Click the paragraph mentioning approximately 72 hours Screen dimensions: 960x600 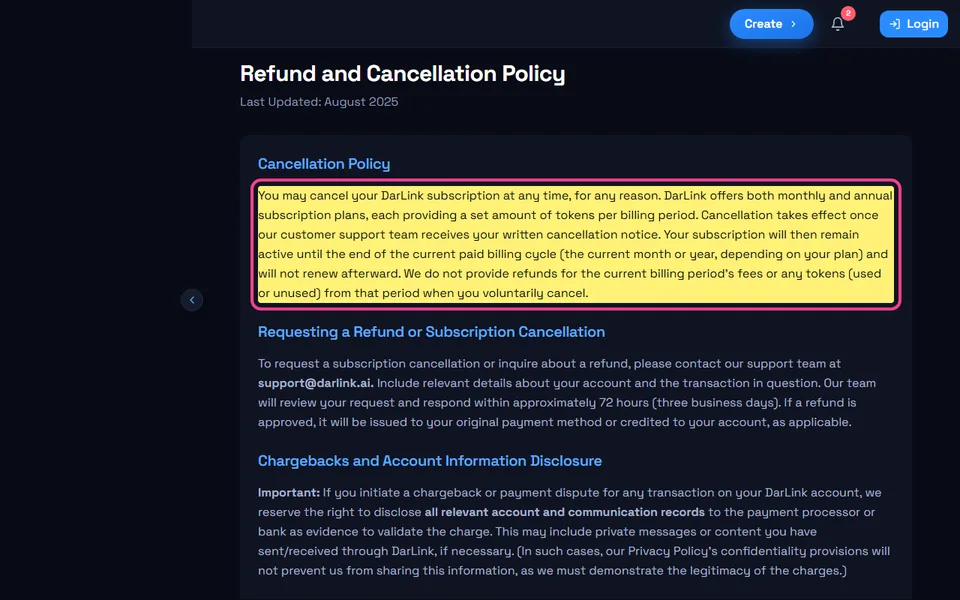[566, 393]
